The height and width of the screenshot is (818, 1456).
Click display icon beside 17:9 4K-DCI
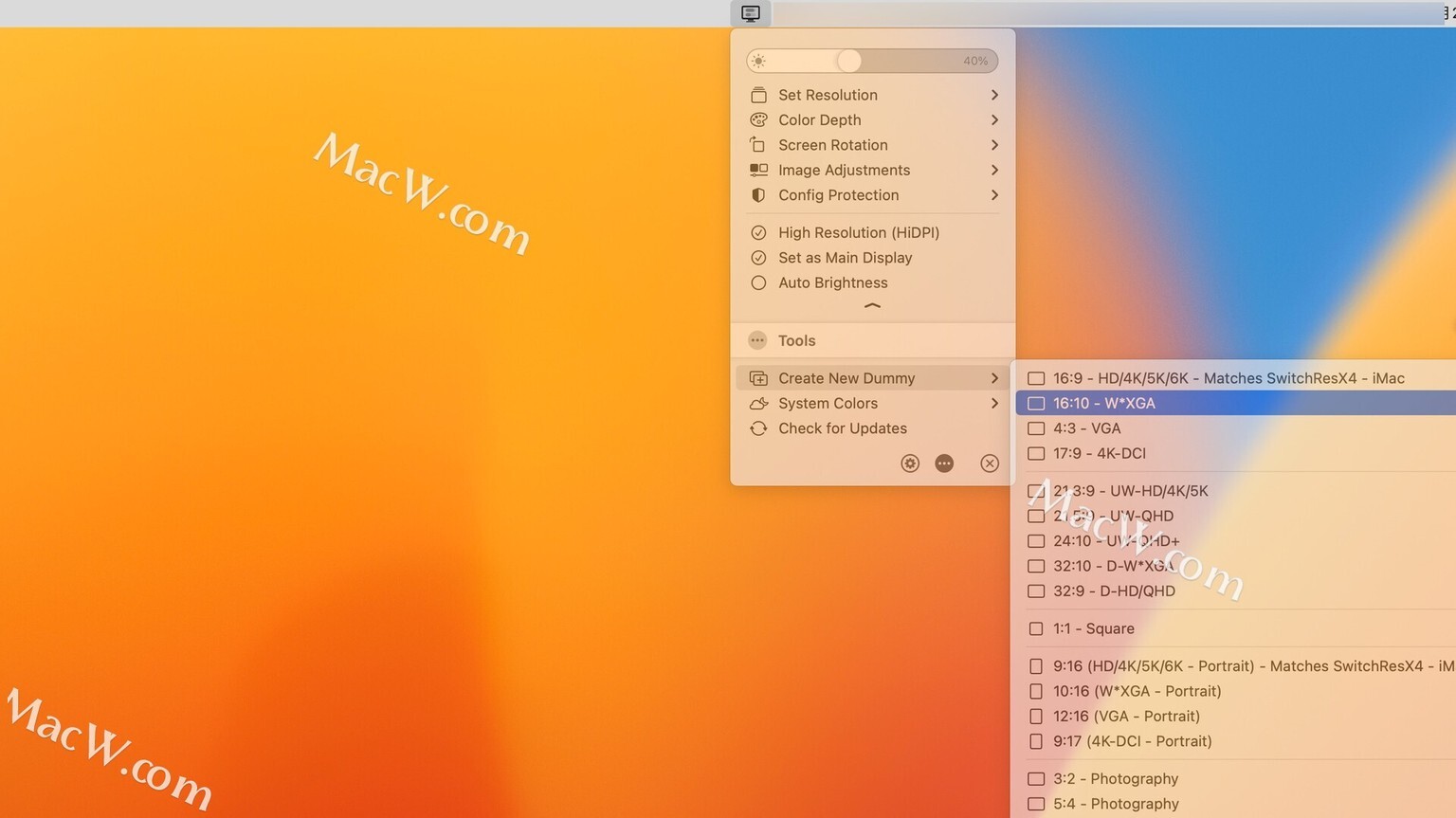tap(1036, 453)
